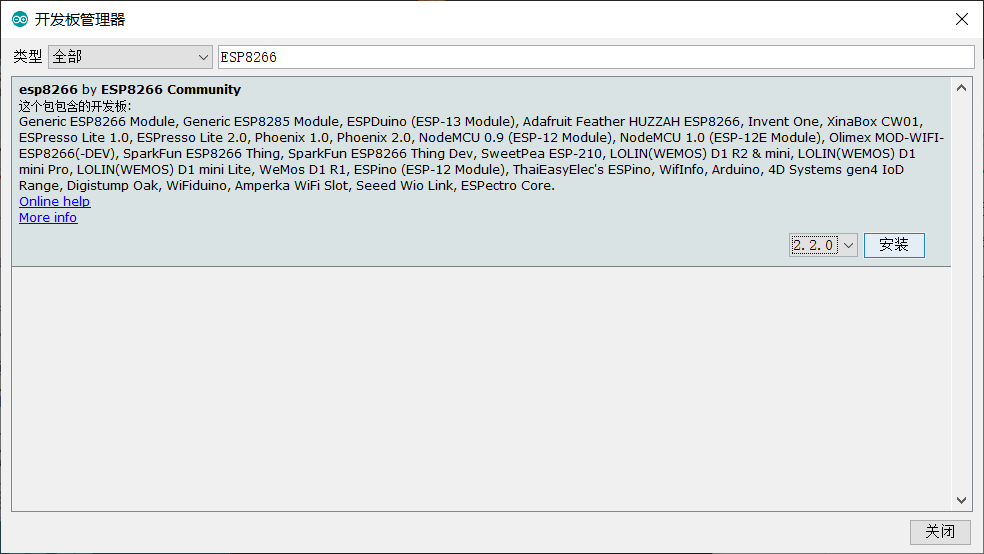The image size is (984, 554).
Task: Open the 类型 filter combo box showing 全部
Action: tap(130, 57)
